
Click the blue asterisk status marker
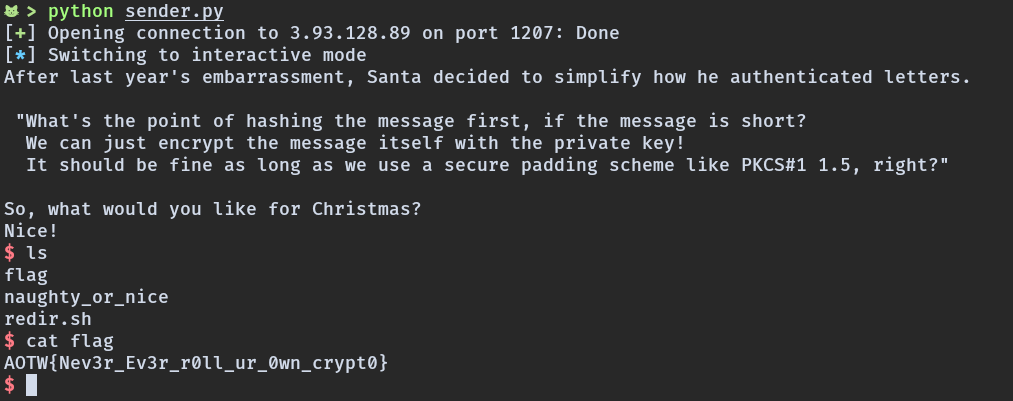[x=20, y=55]
